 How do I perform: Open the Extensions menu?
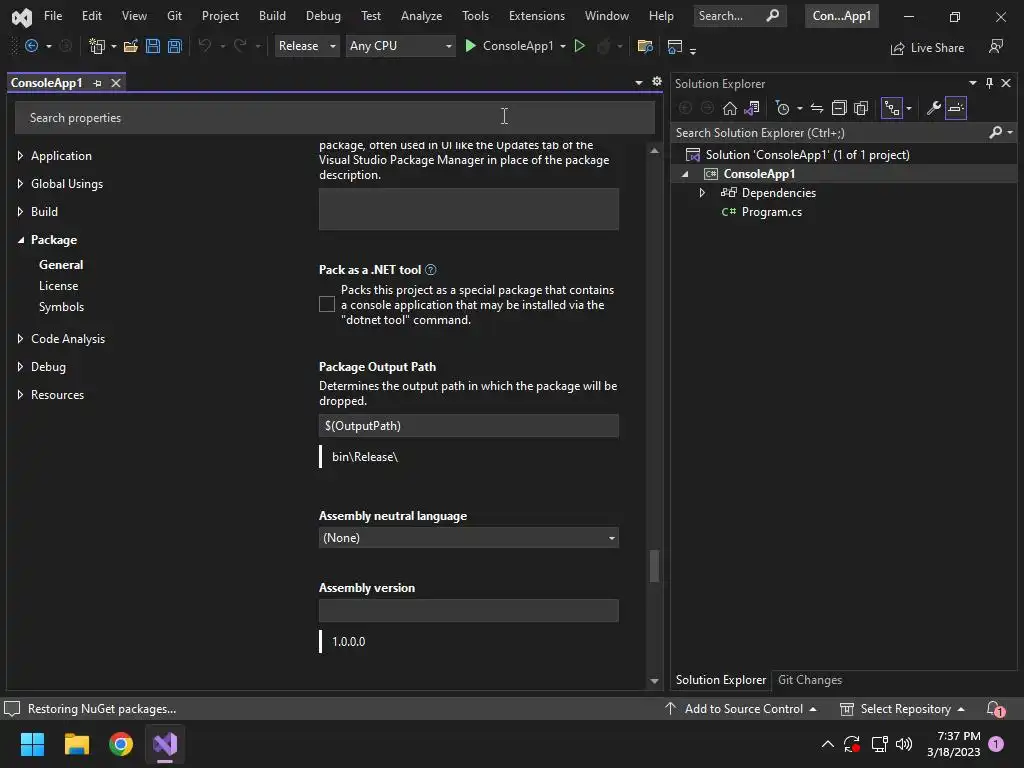(x=537, y=16)
